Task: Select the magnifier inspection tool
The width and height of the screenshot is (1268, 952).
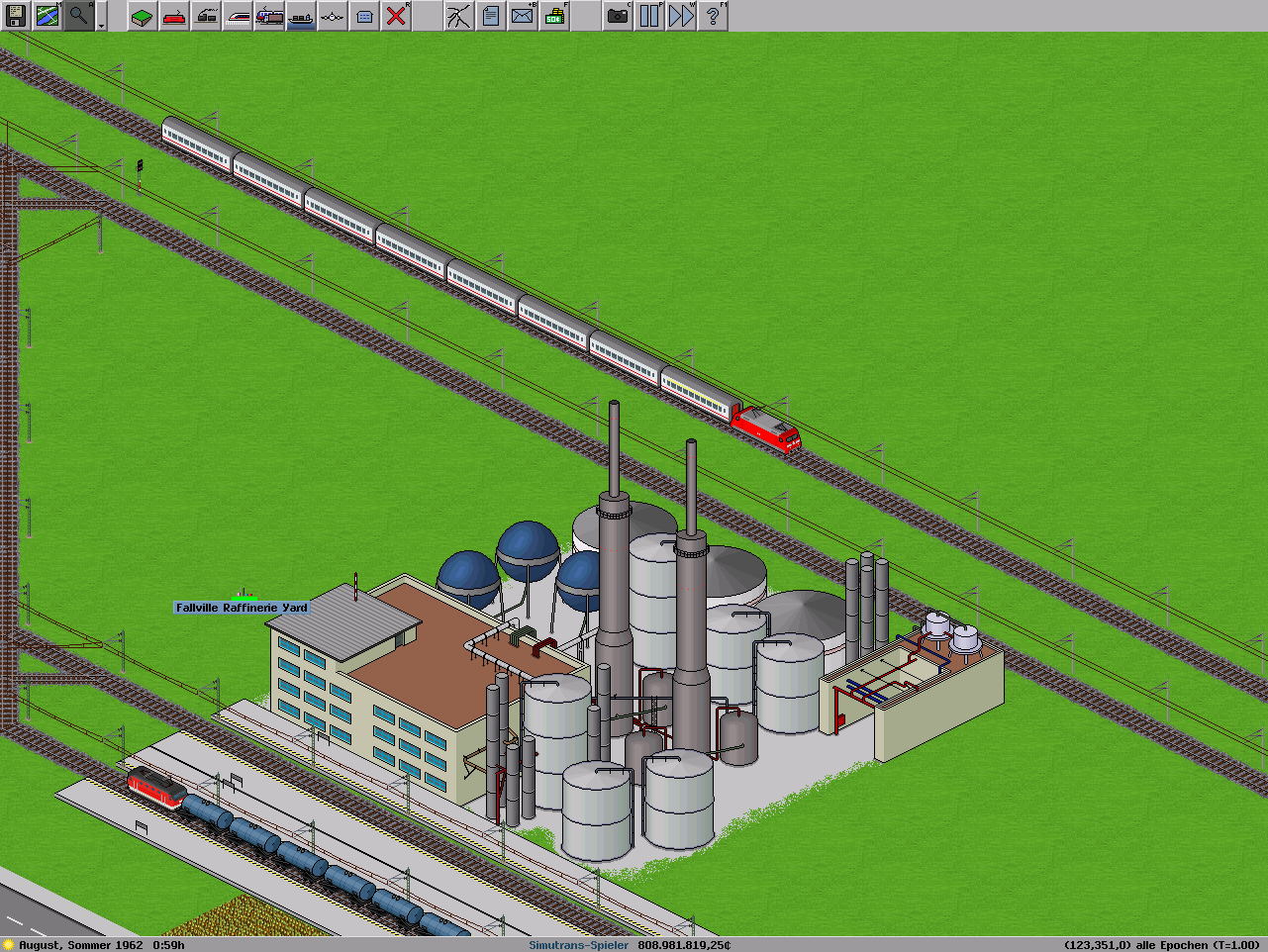Action: pyautogui.click(x=79, y=16)
